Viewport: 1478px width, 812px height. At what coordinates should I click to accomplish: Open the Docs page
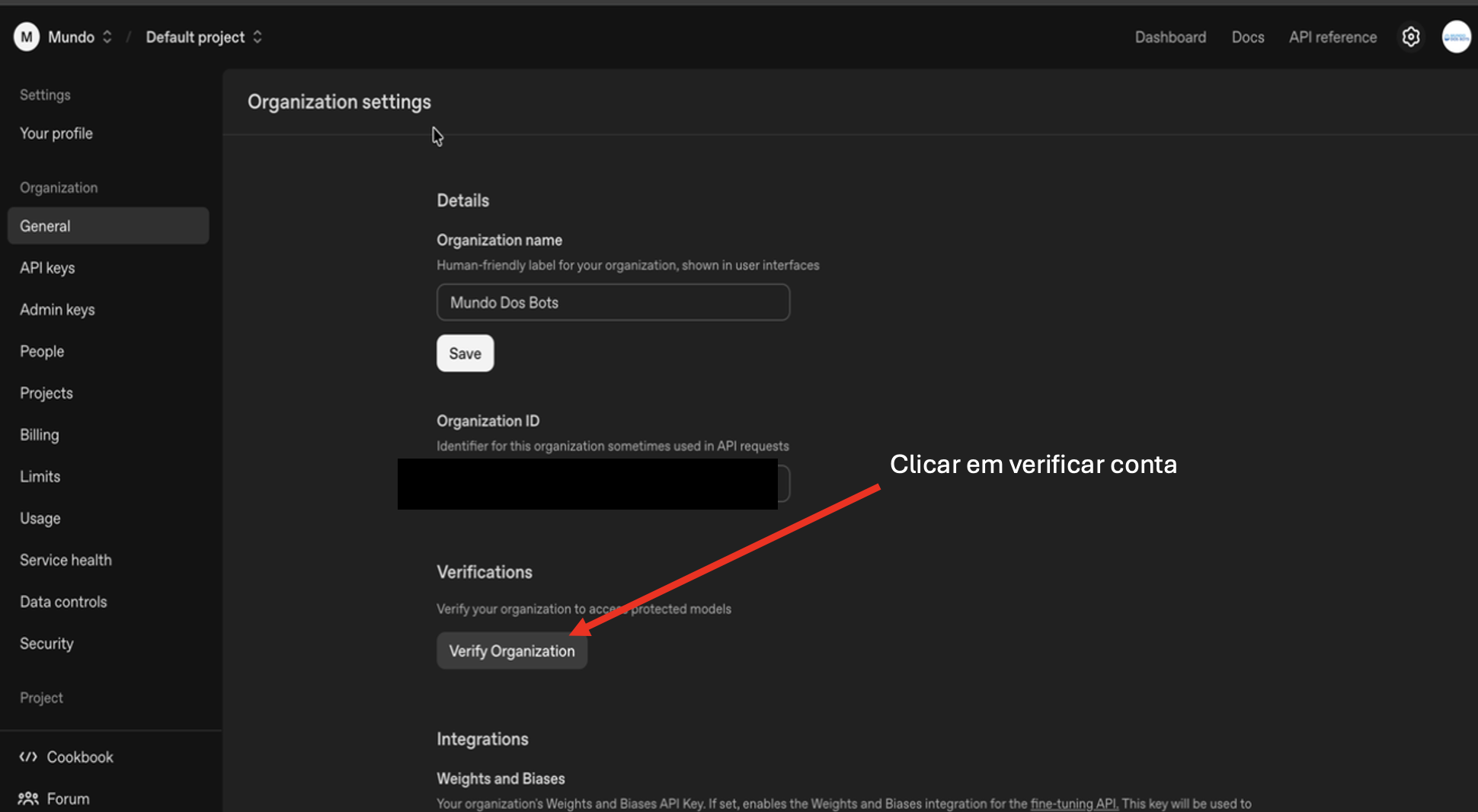pos(1247,37)
